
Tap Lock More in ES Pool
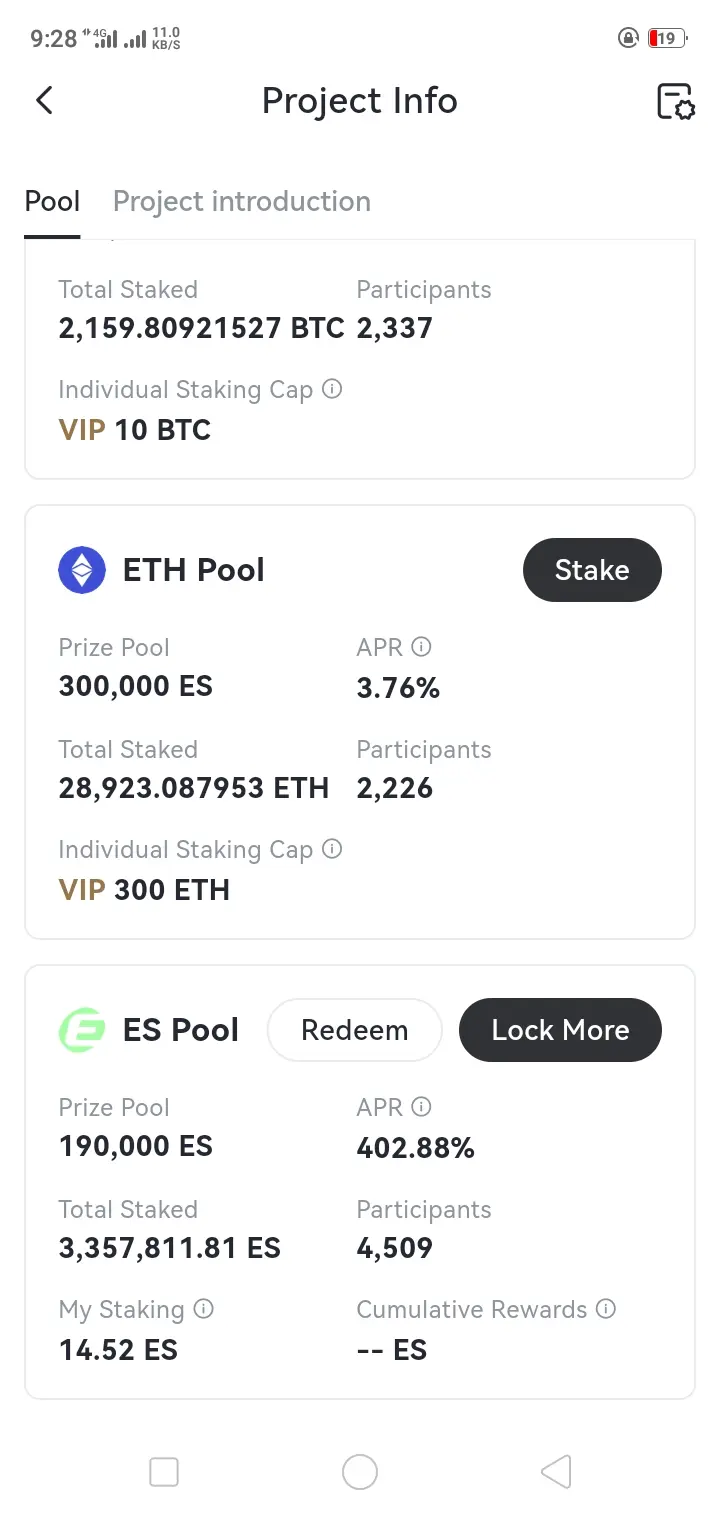tap(560, 1030)
